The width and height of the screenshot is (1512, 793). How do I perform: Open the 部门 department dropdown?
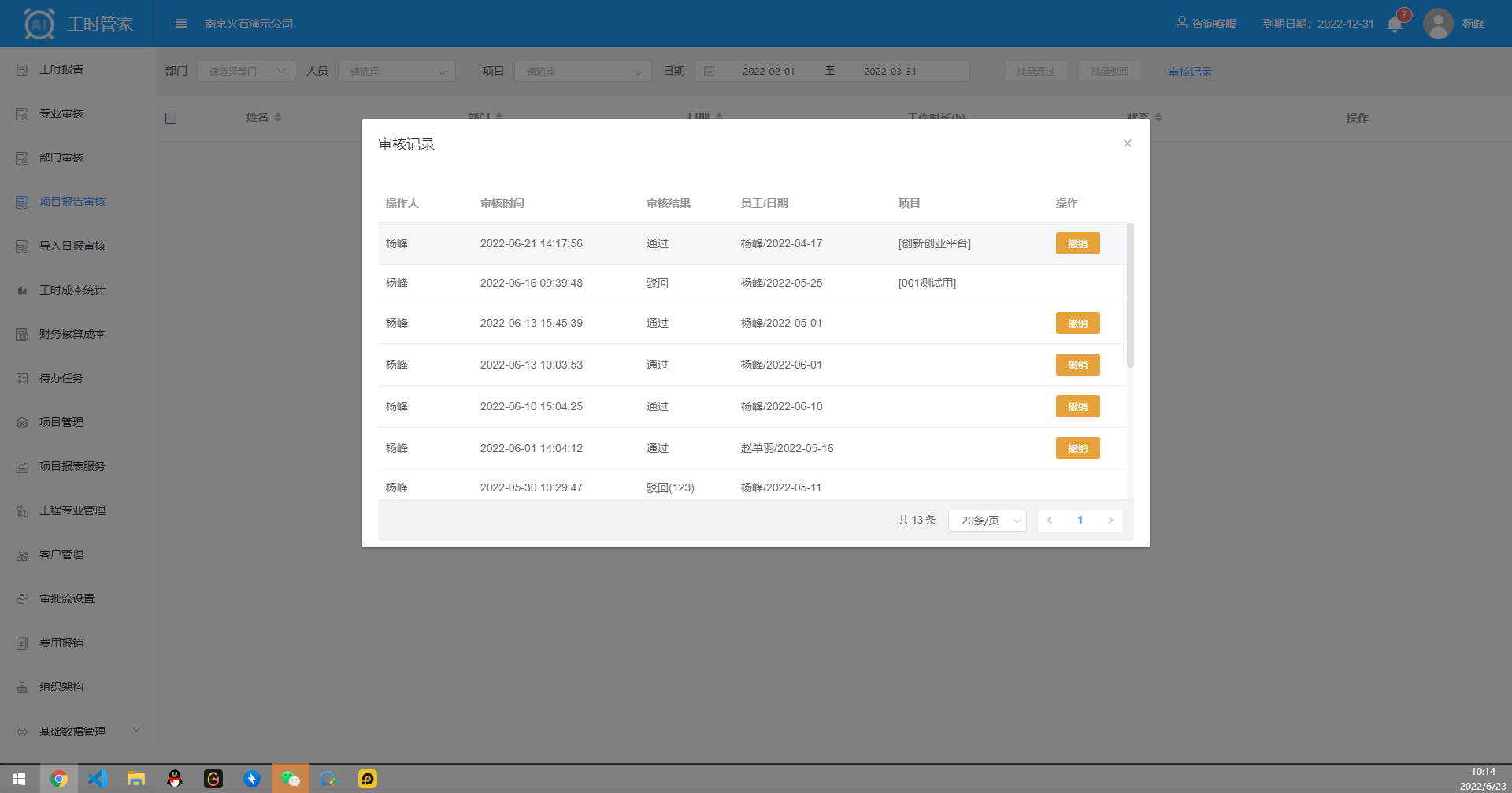pos(246,71)
